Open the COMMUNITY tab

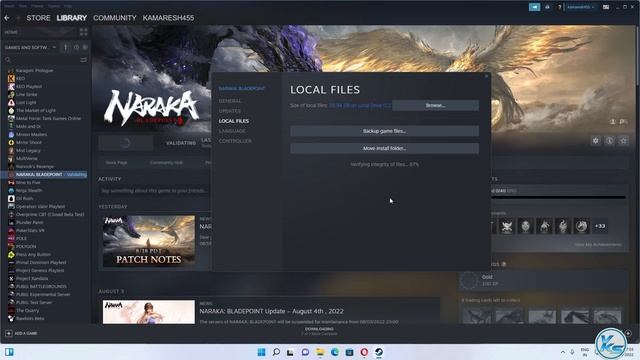pos(115,18)
